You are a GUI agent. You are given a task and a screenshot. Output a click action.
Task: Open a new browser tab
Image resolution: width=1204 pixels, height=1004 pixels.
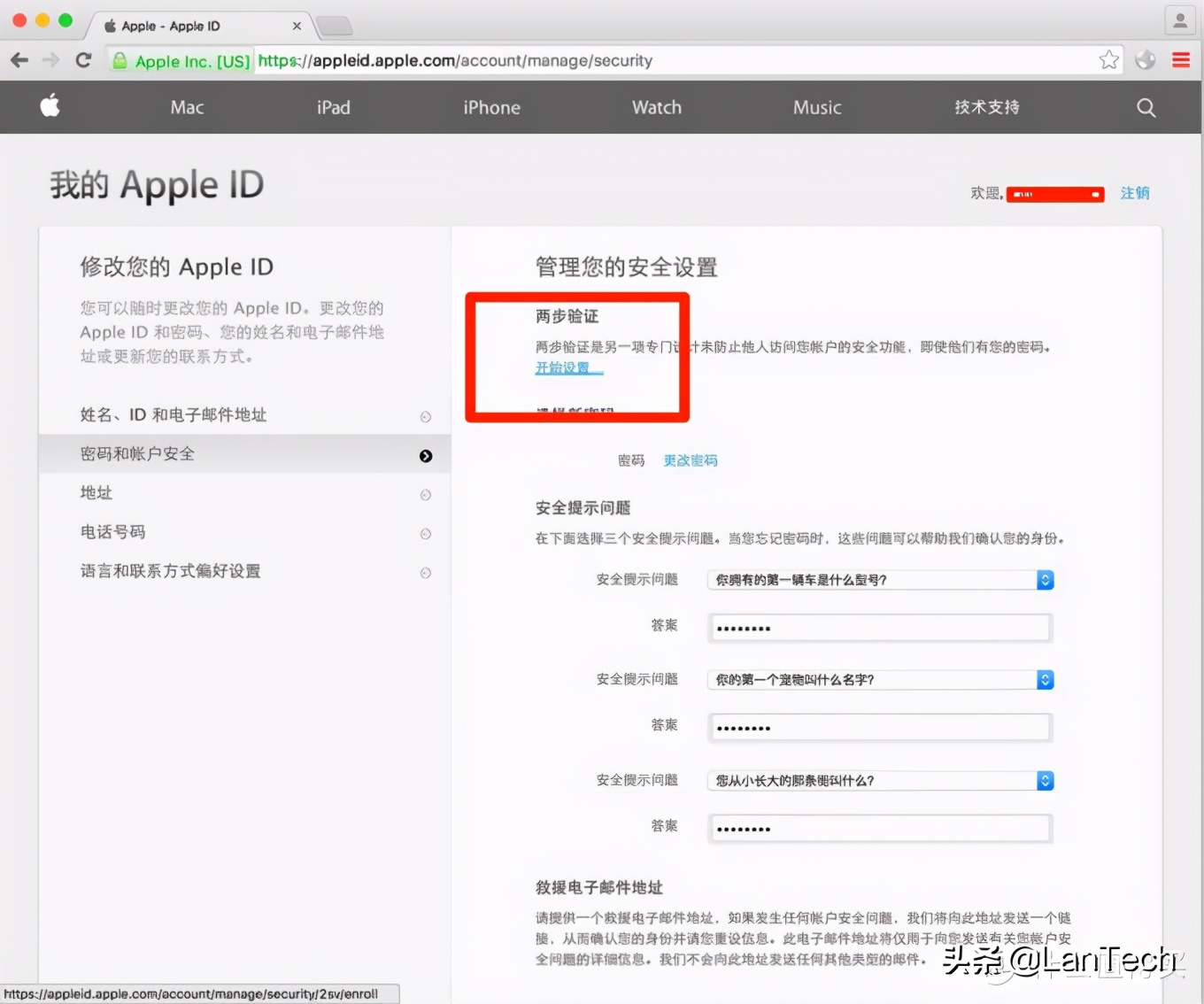[x=335, y=26]
